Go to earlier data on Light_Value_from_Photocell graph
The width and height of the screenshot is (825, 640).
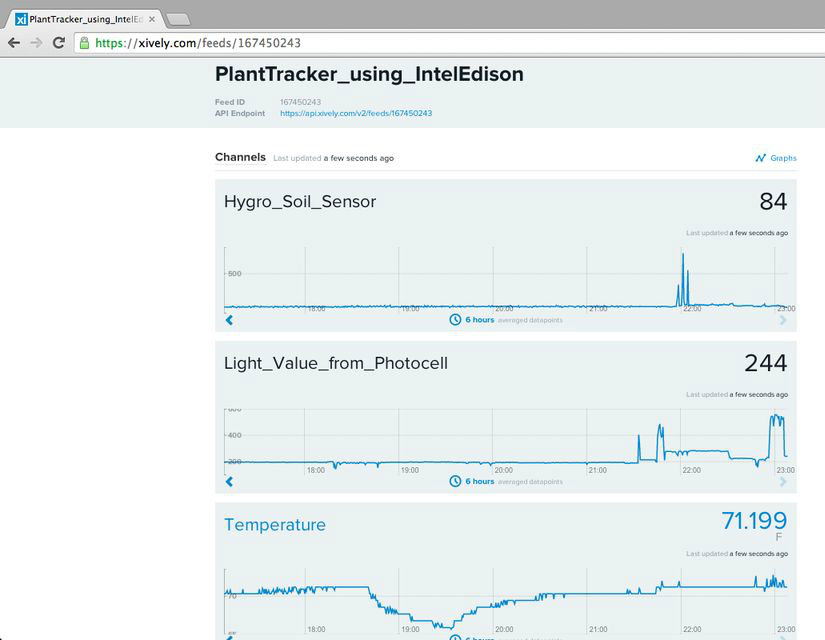229,482
